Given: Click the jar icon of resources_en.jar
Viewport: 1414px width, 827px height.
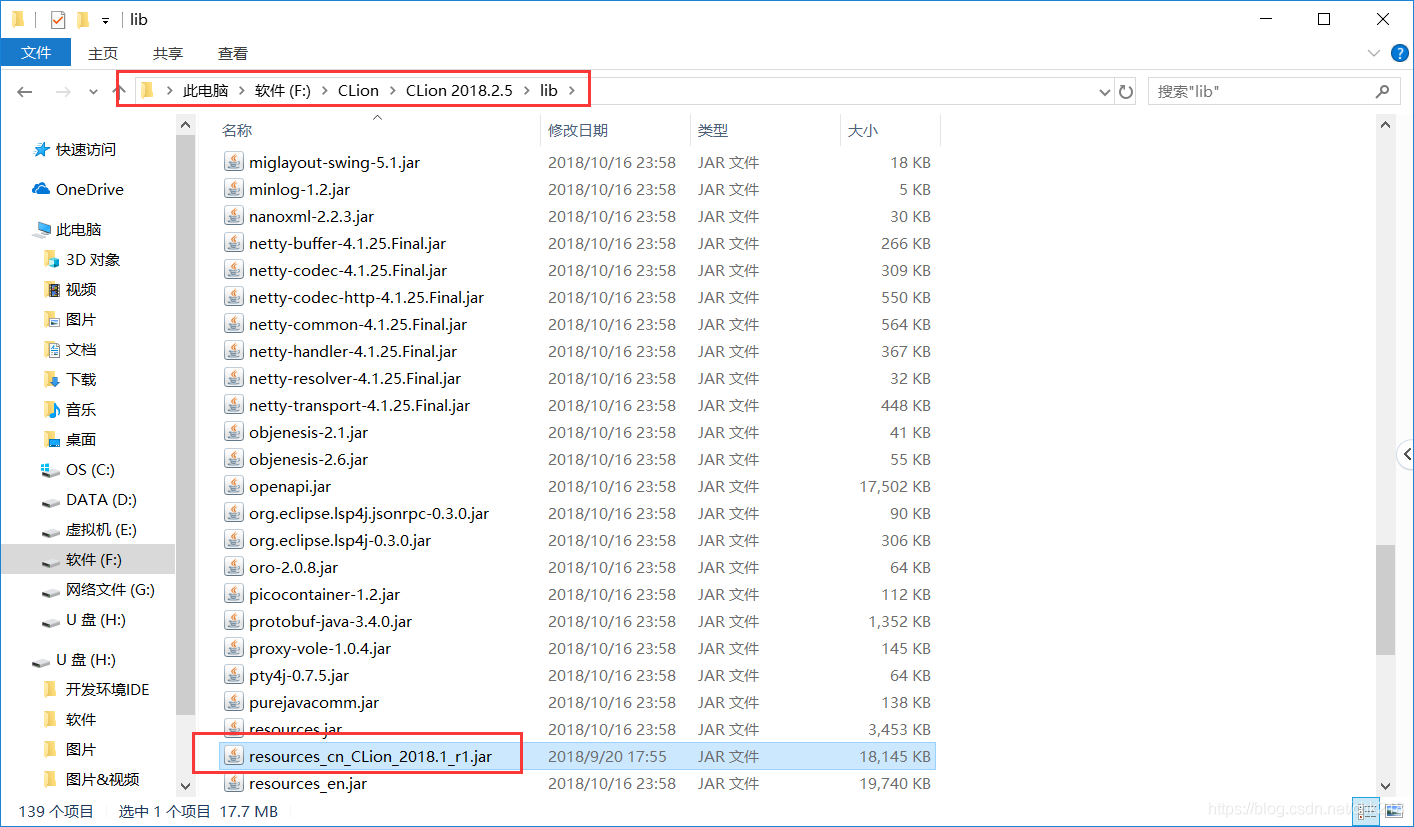Looking at the screenshot, I should [234, 783].
